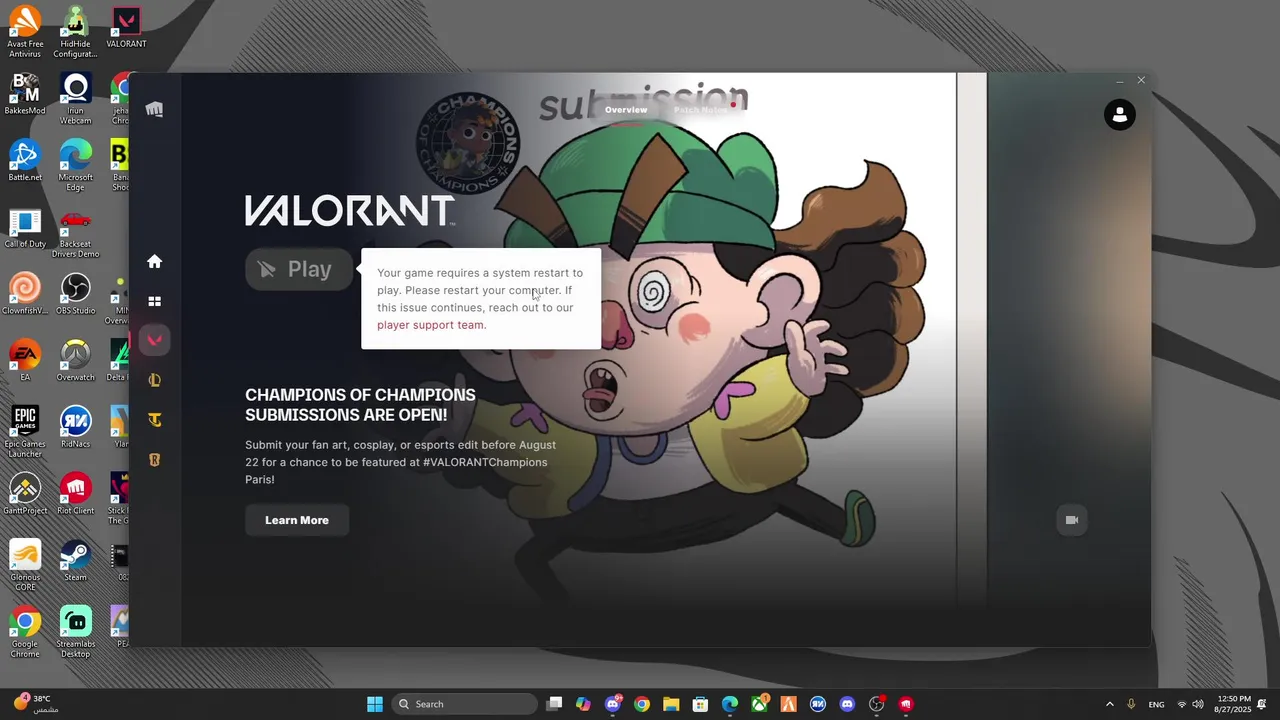Open Copilot from the taskbar

pyautogui.click(x=584, y=704)
